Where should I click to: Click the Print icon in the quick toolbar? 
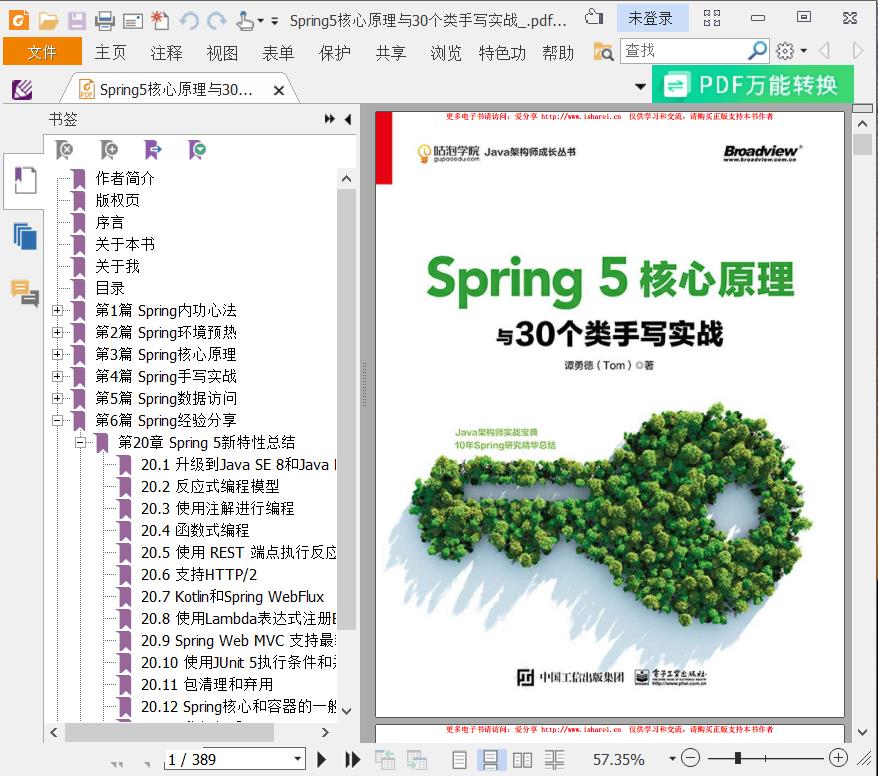click(x=105, y=21)
